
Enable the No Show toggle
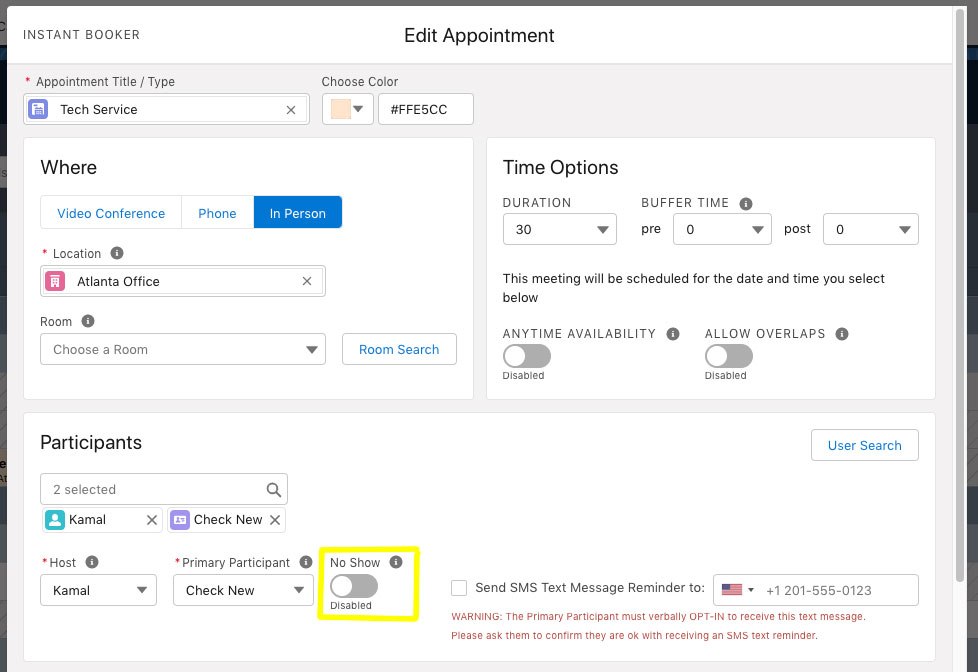click(x=354, y=586)
